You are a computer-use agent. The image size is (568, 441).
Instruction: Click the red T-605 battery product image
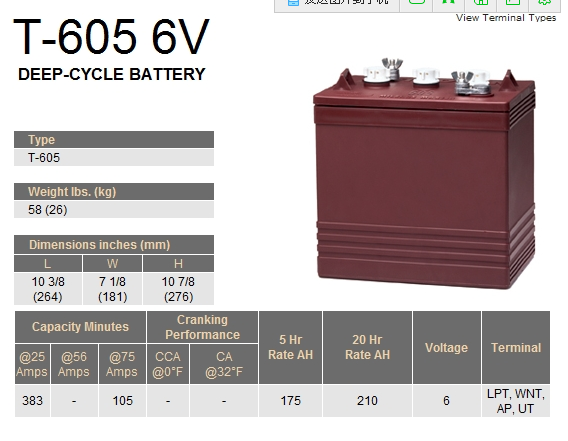(x=424, y=173)
